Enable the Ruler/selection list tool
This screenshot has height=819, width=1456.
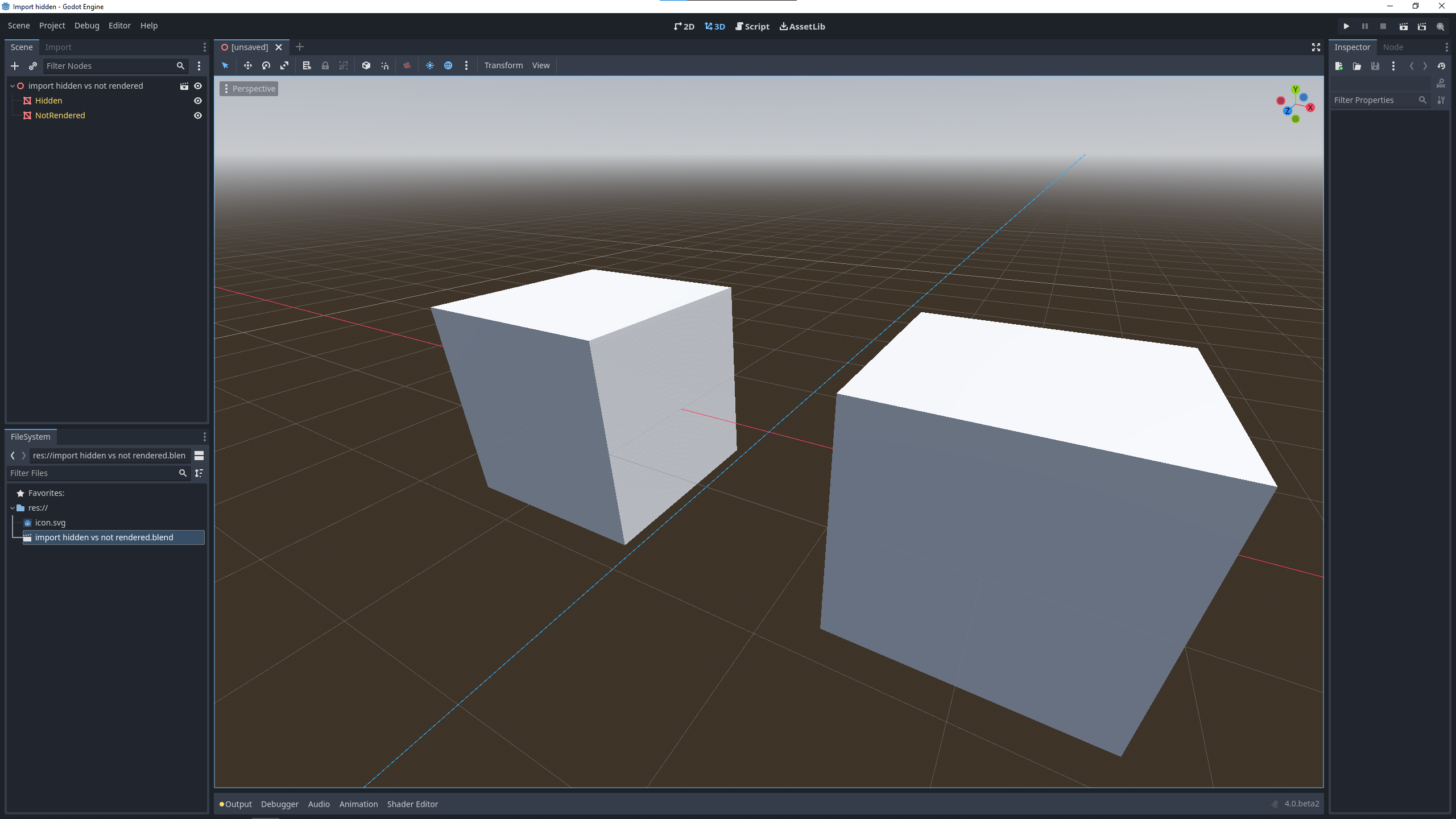[x=307, y=65]
